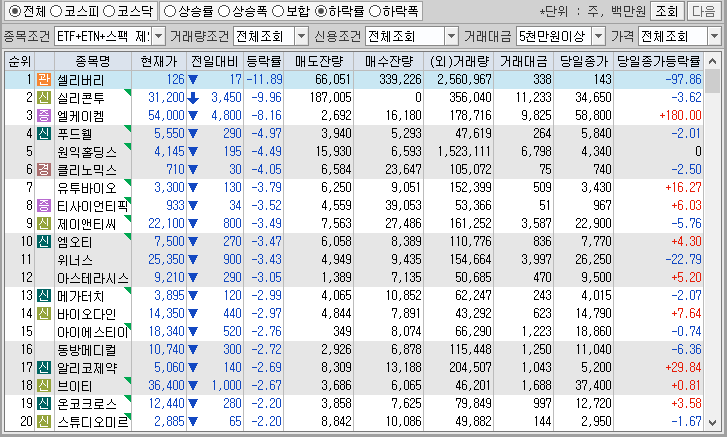Sort by 매수잔량 column header
This screenshot has height=437, width=727.
389,61
